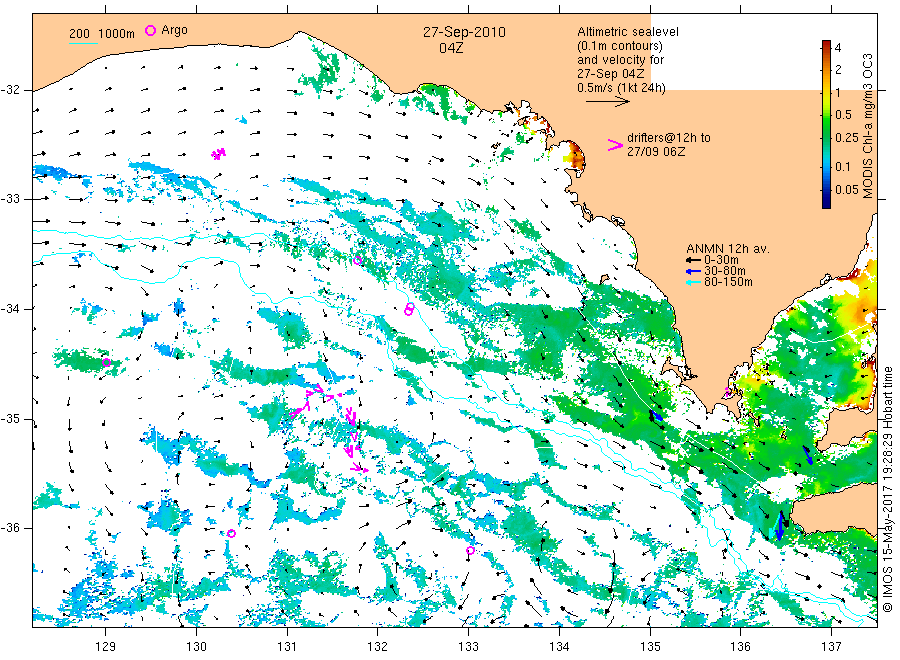Click the Argo float circle near 130.4E, 36S

click(x=231, y=533)
